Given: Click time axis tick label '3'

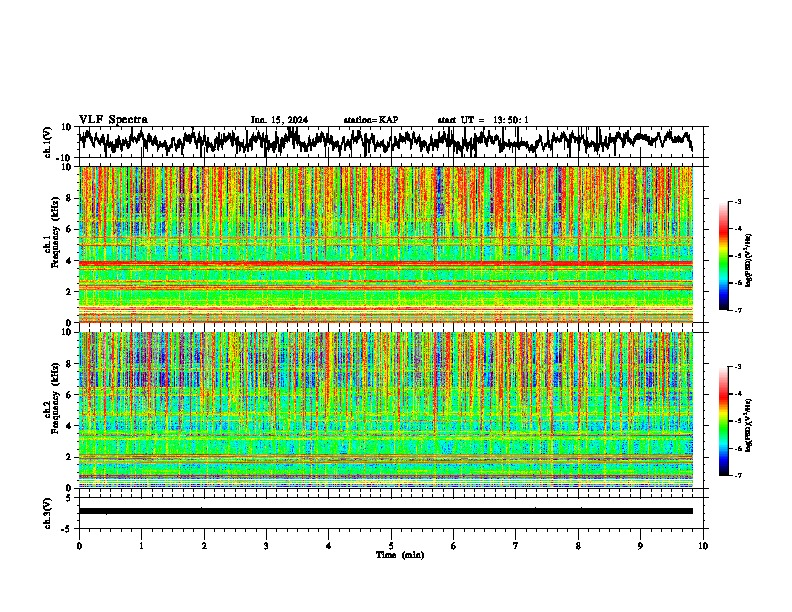Looking at the screenshot, I should (x=266, y=546).
